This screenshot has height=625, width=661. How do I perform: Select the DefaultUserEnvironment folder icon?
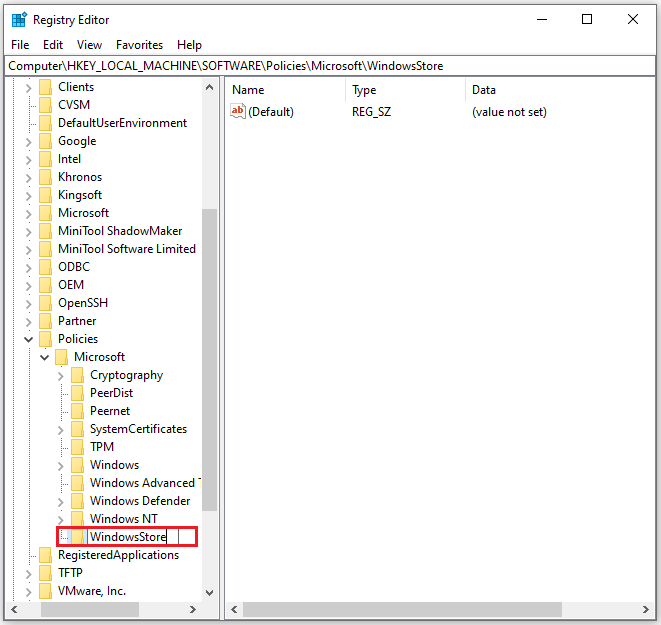[x=45, y=123]
